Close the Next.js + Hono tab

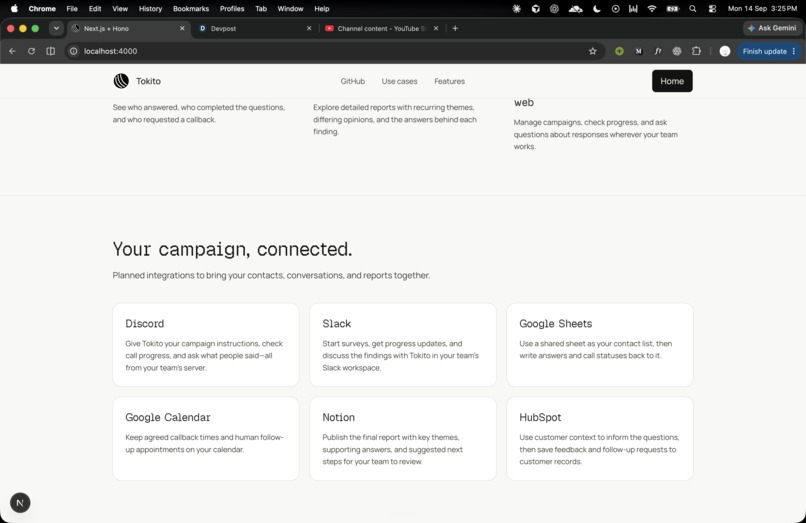pyautogui.click(x=182, y=28)
